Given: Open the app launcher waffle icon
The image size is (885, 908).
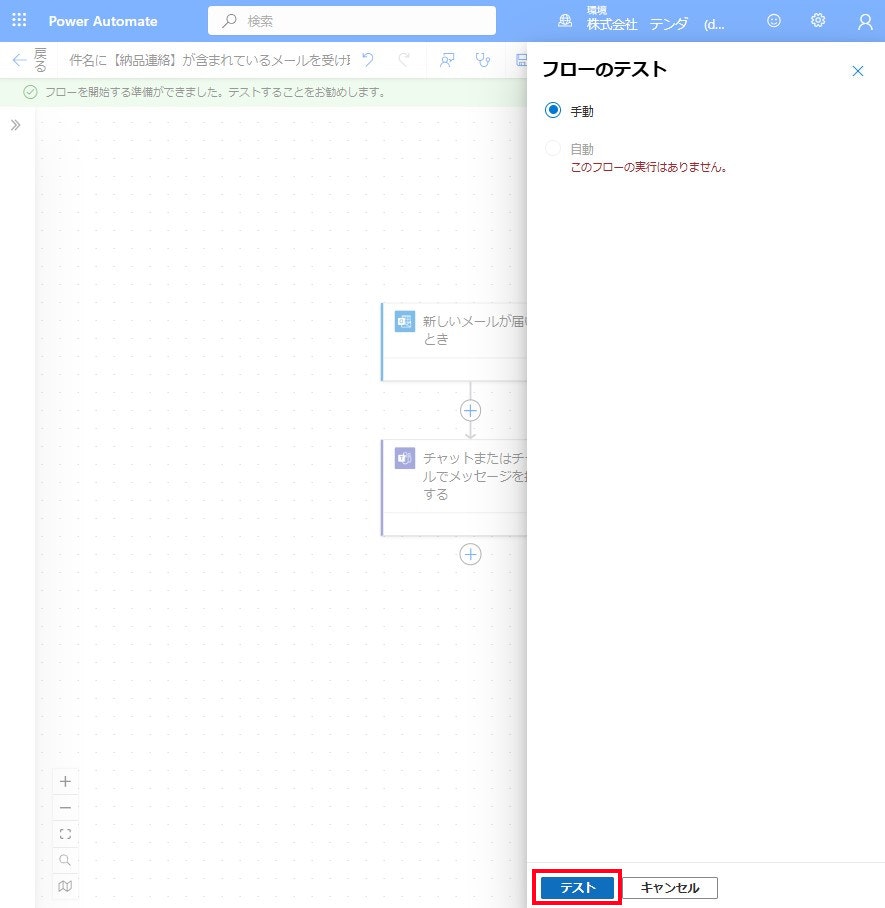Looking at the screenshot, I should point(19,20).
